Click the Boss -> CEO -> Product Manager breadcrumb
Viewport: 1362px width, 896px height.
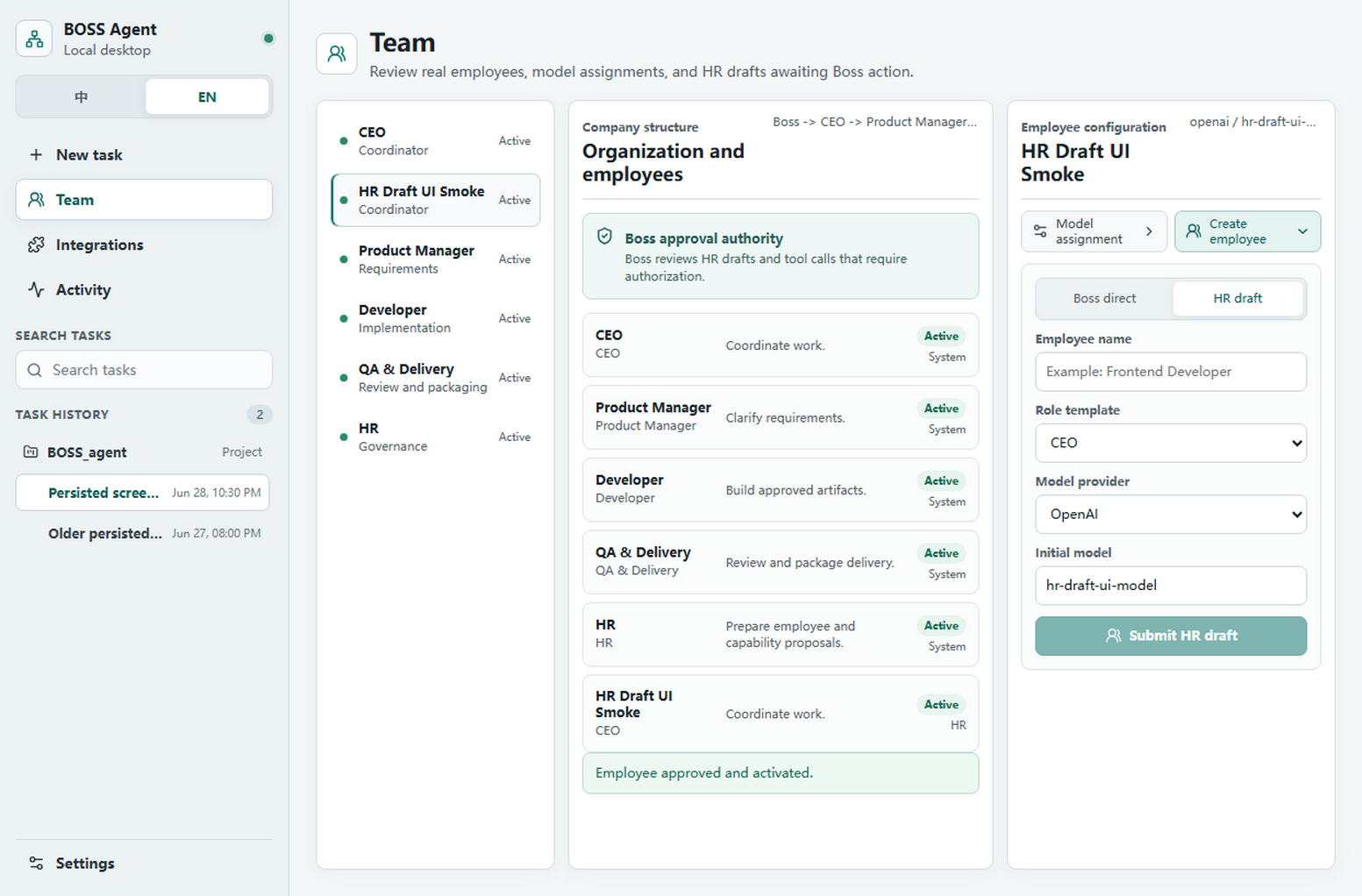[x=874, y=122]
